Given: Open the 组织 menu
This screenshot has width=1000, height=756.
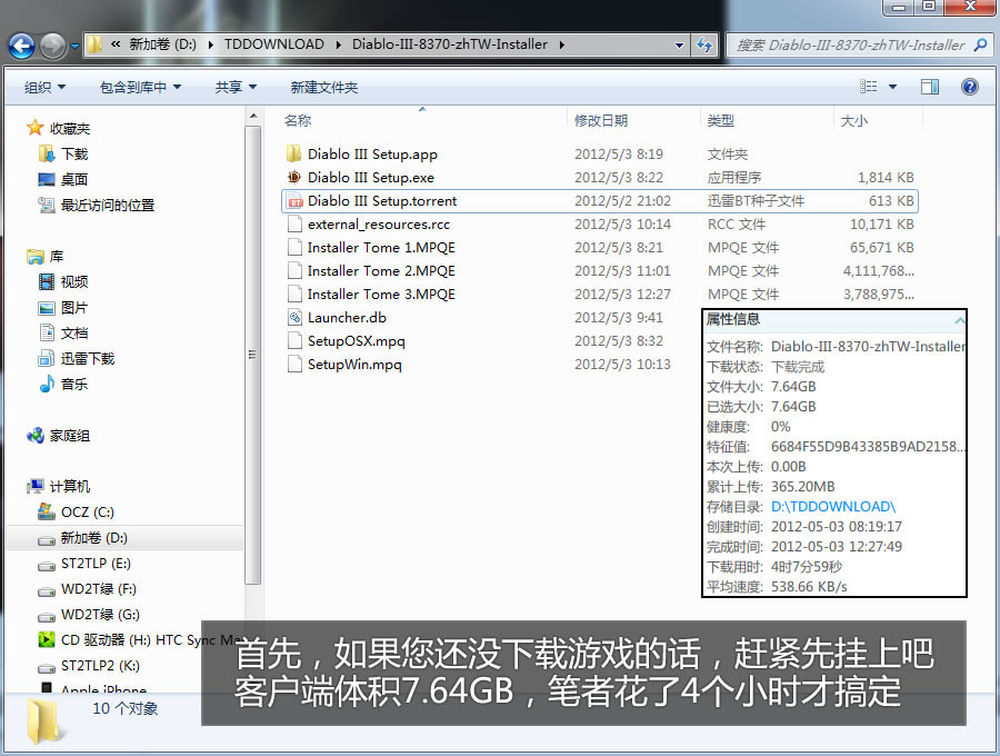Looking at the screenshot, I should click(x=45, y=87).
